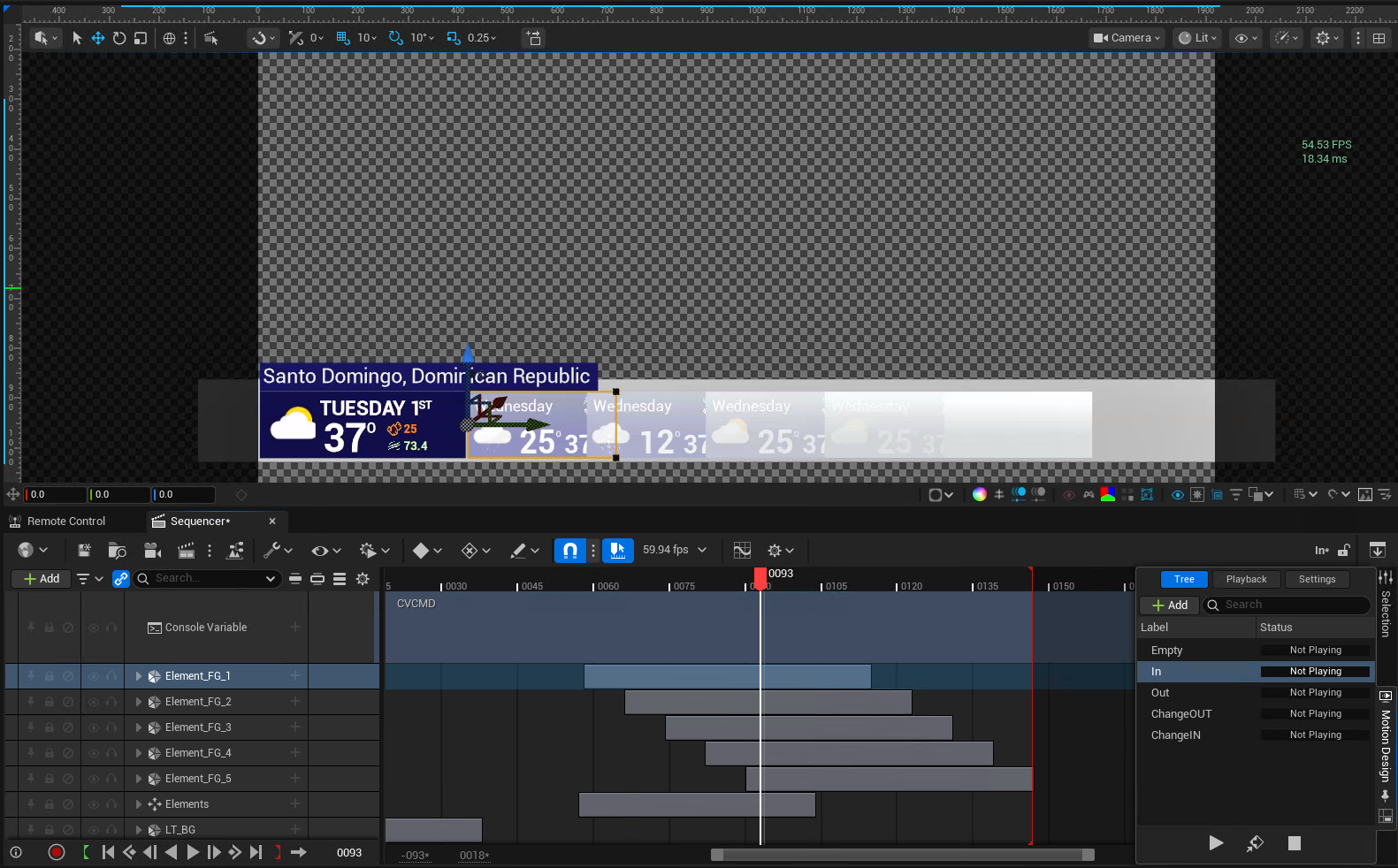1398x868 pixels.
Task: Click Add in the Sequencer outliner
Action: coord(42,579)
